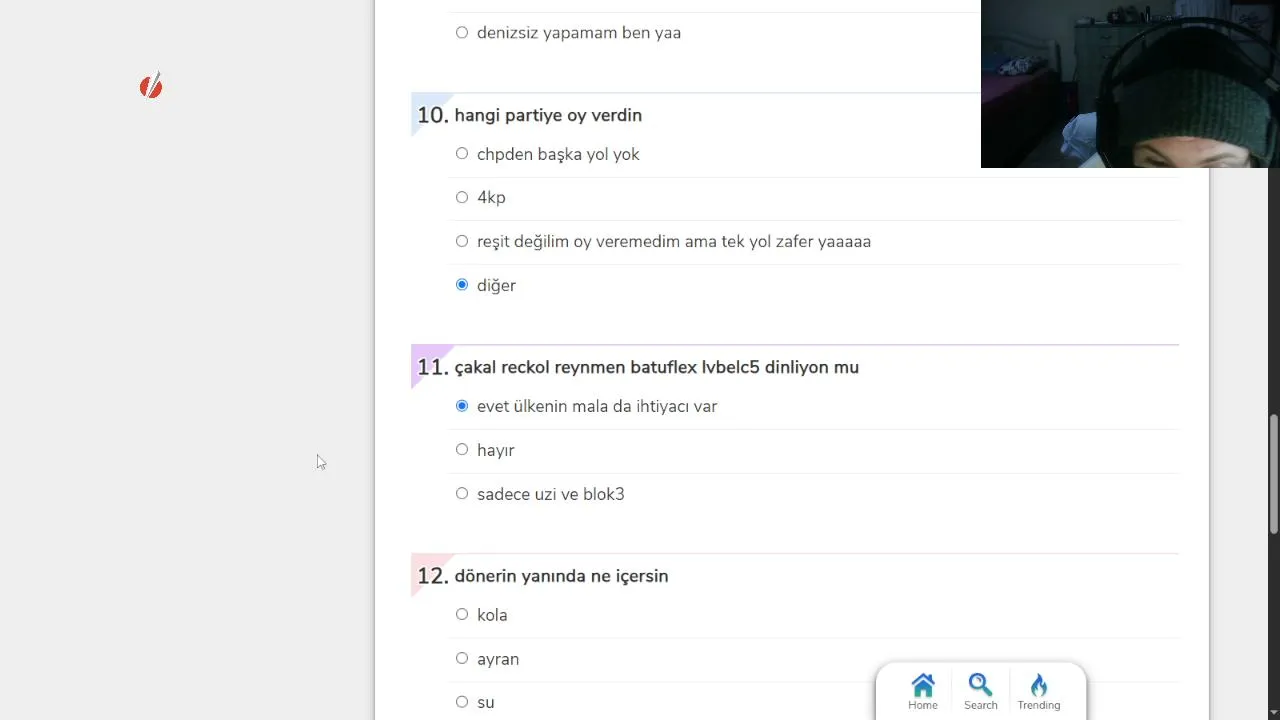Select the 'su' radio option
The width and height of the screenshot is (1280, 720).
tap(462, 702)
